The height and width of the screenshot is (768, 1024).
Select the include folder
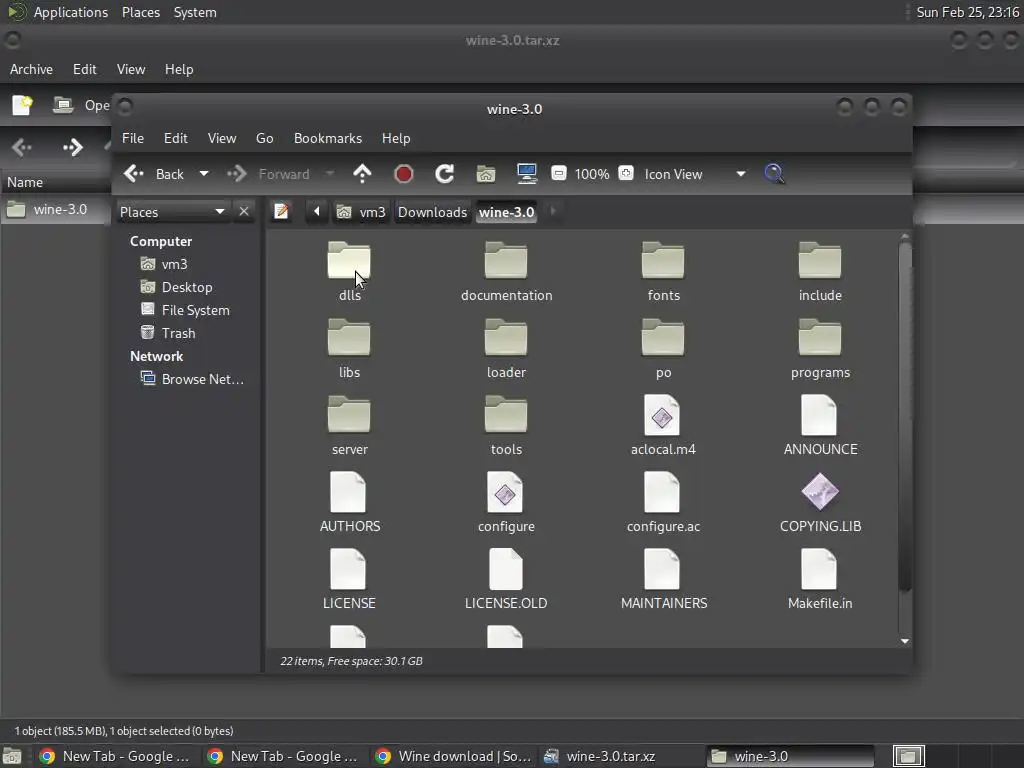click(x=820, y=270)
